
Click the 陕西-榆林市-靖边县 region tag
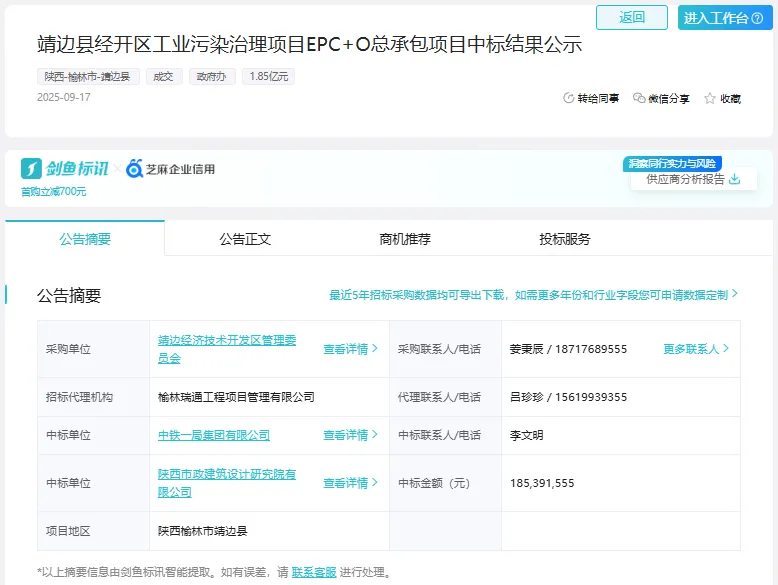88,76
